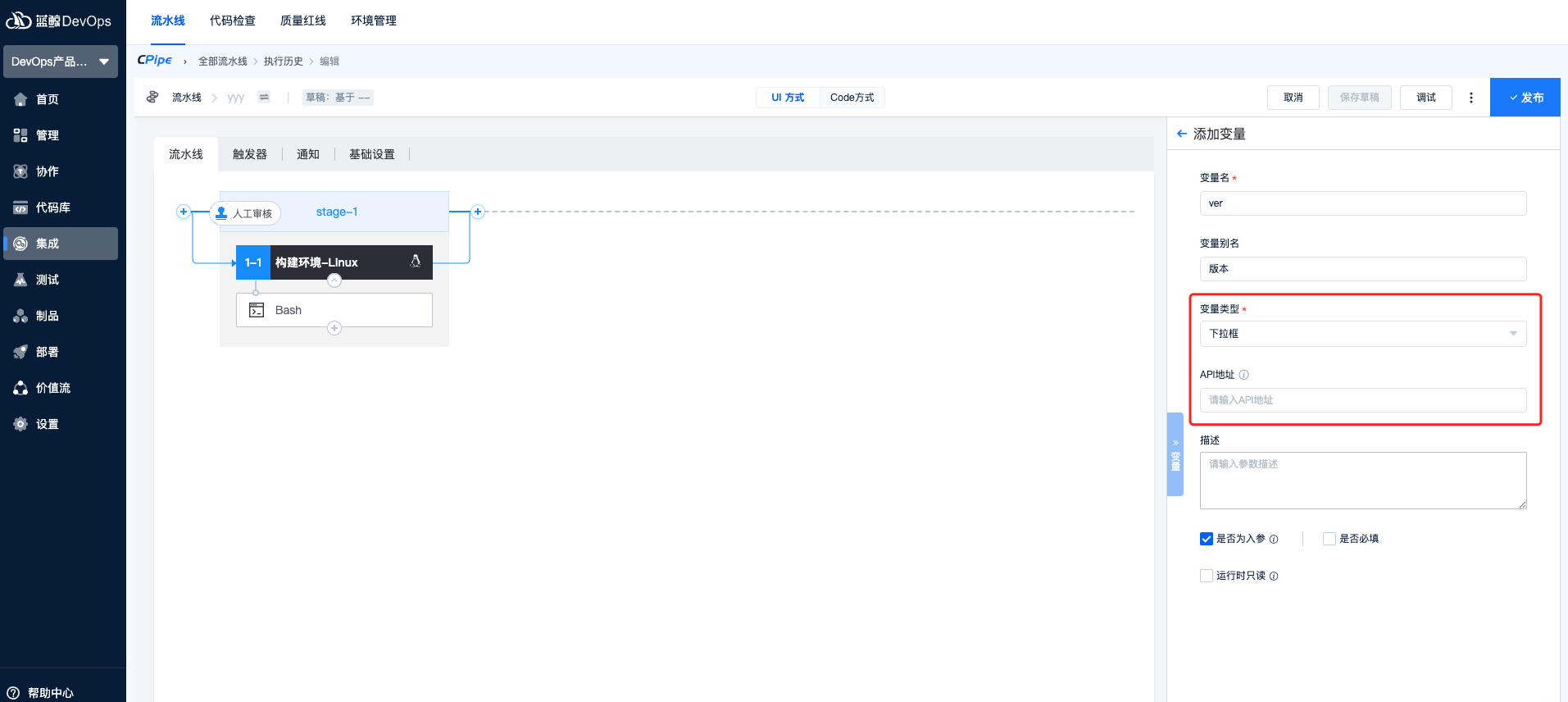Switch to UI 方式 mode

point(788,98)
